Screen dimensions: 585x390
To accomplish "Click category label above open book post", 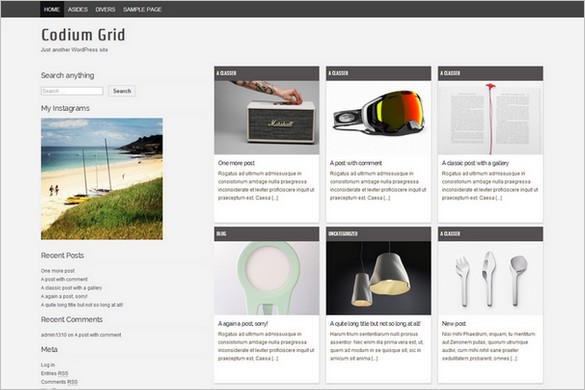I will coord(450,73).
